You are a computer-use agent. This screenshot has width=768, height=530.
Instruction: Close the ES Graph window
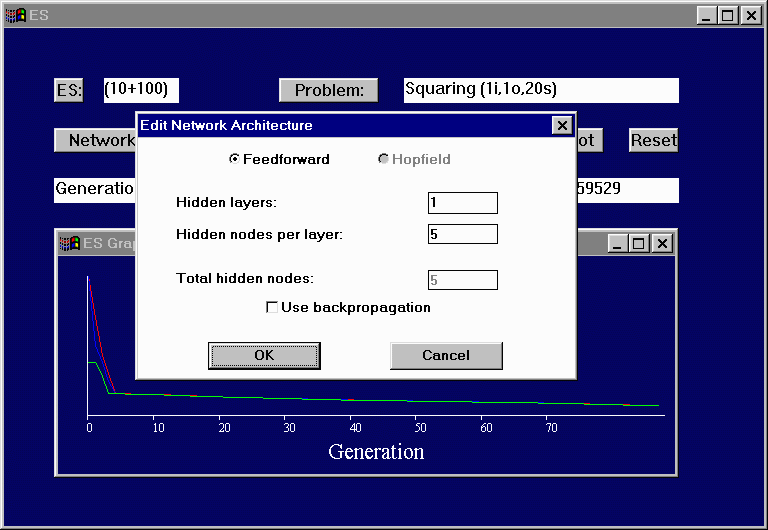pyautogui.click(x=661, y=243)
